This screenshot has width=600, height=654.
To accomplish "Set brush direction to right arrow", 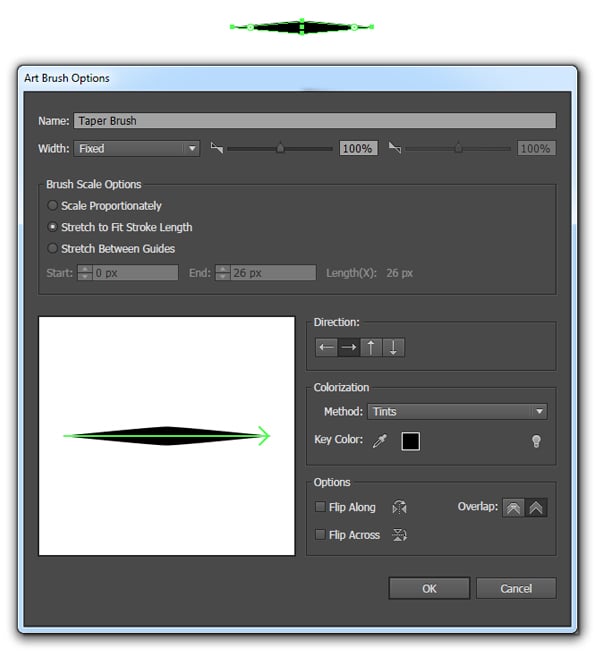I will [349, 347].
